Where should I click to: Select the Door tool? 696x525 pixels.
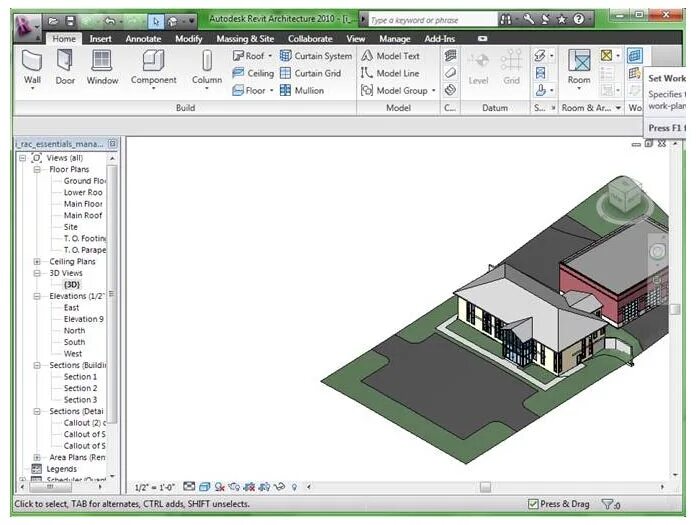coord(65,67)
